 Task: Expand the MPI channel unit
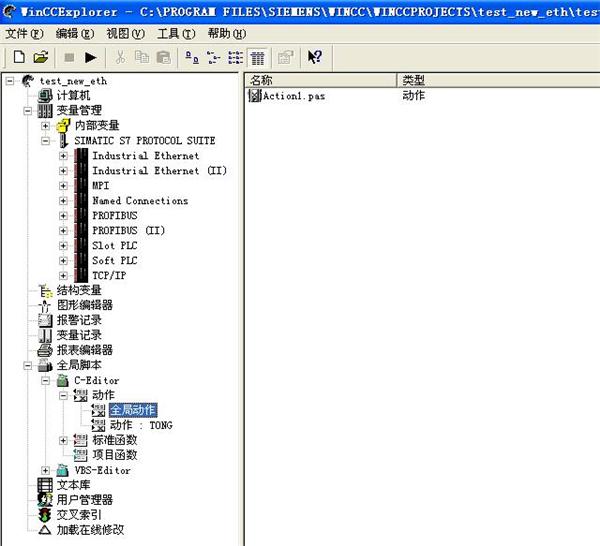coord(64,186)
